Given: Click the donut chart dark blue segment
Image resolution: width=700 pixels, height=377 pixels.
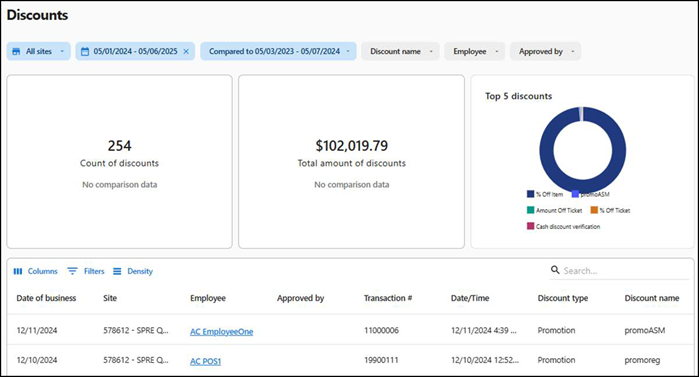Looking at the screenshot, I should 619,150.
